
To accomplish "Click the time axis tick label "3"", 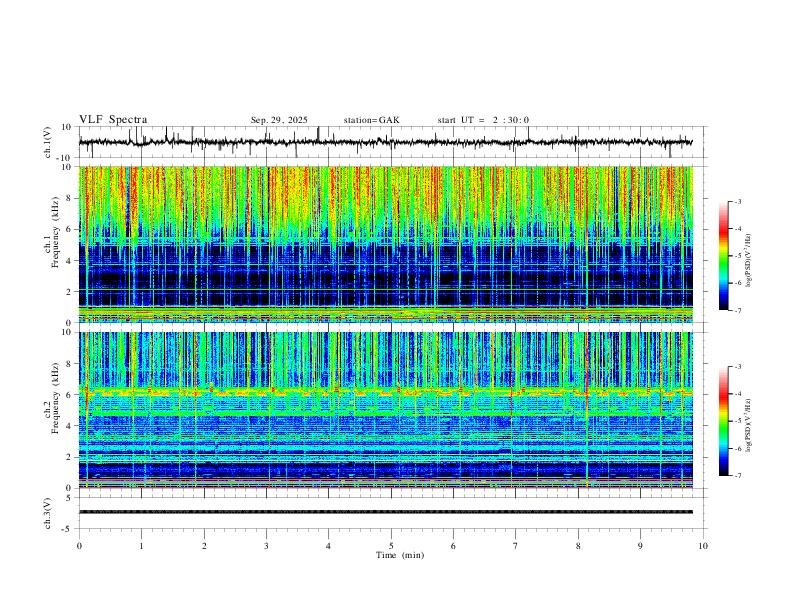I will pyautogui.click(x=266, y=546).
